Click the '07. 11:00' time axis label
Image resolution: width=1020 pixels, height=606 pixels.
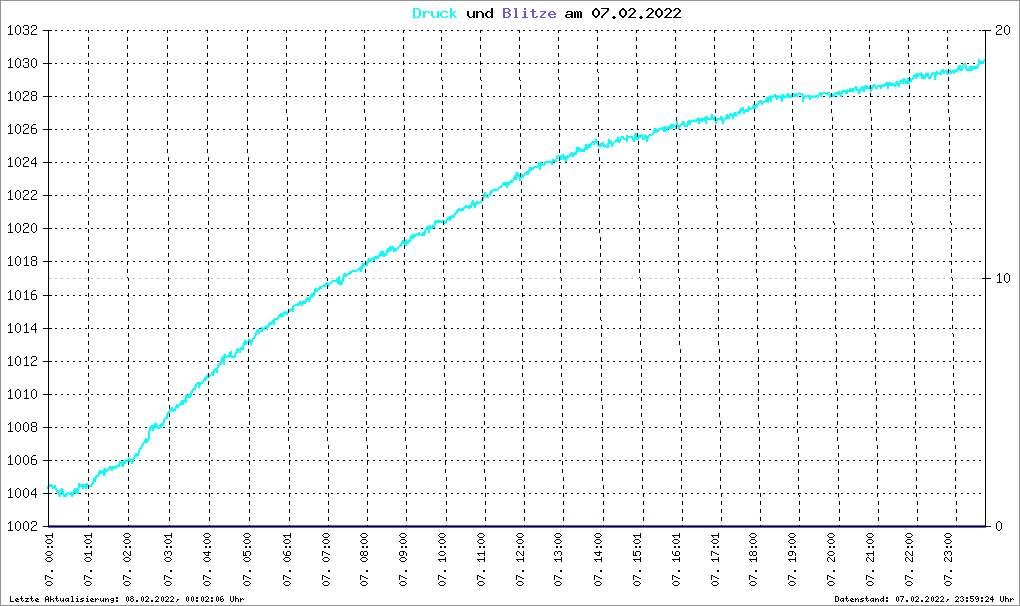tap(483, 560)
